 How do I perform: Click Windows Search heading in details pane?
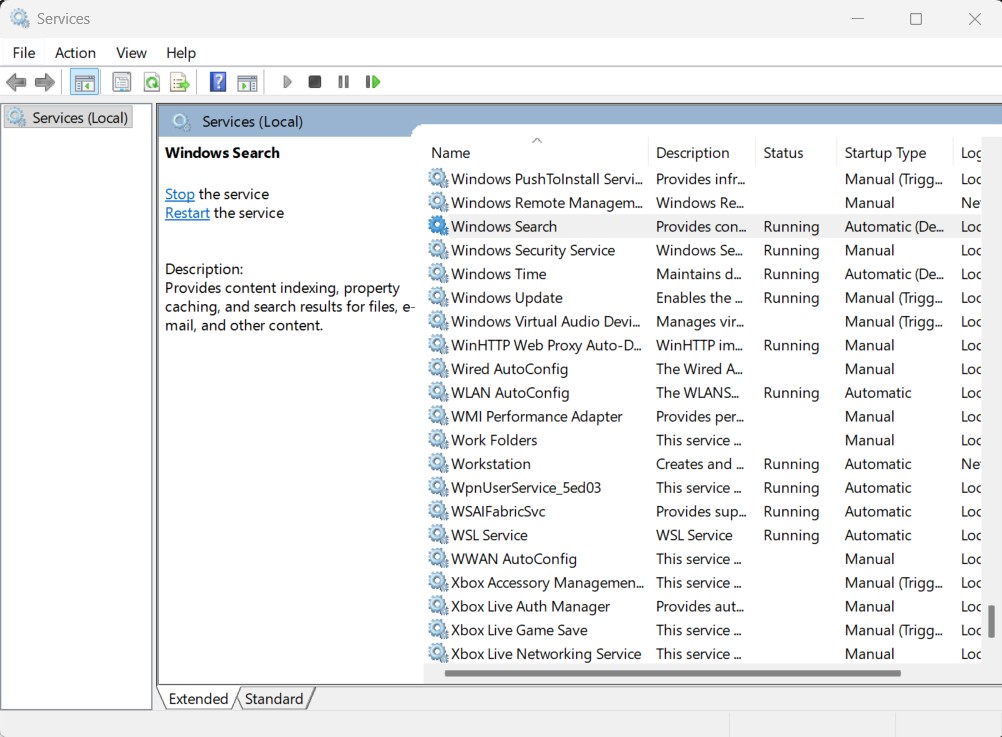[x=222, y=153]
